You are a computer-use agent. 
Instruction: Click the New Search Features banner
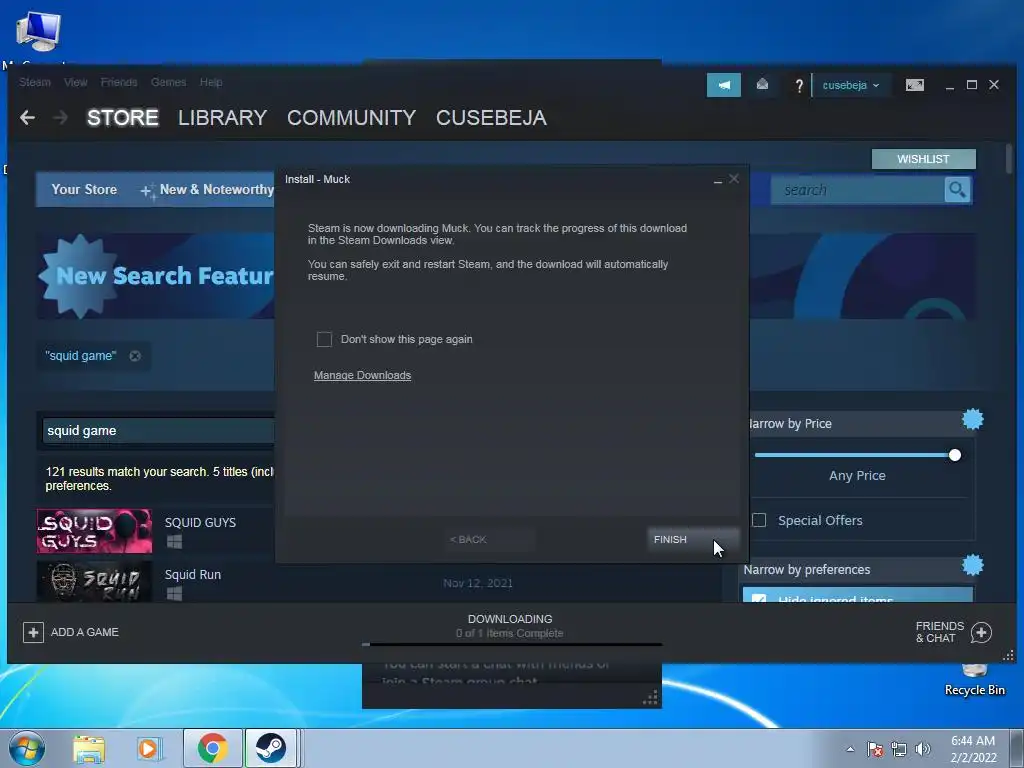tap(155, 276)
